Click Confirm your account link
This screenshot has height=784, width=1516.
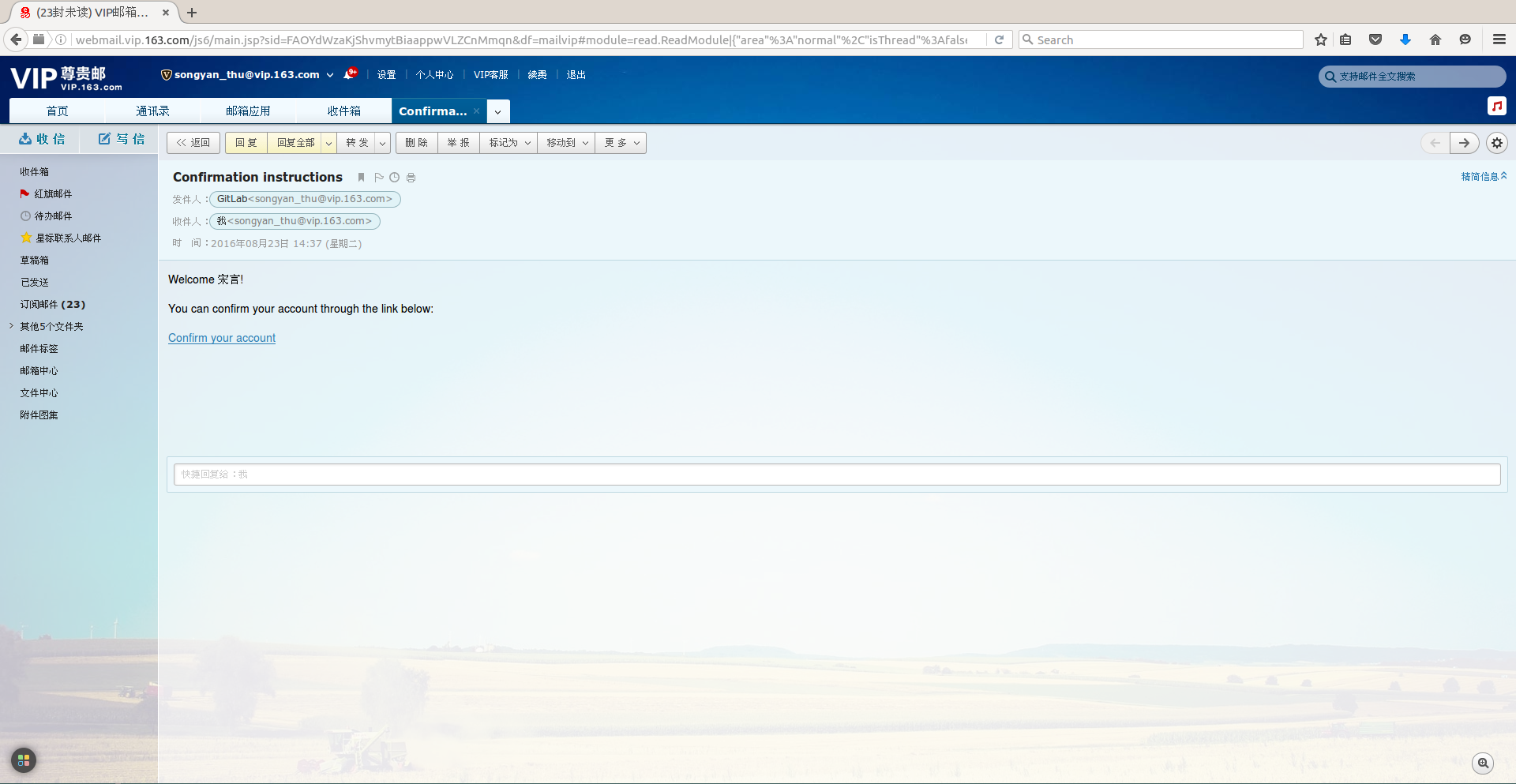[x=222, y=338]
